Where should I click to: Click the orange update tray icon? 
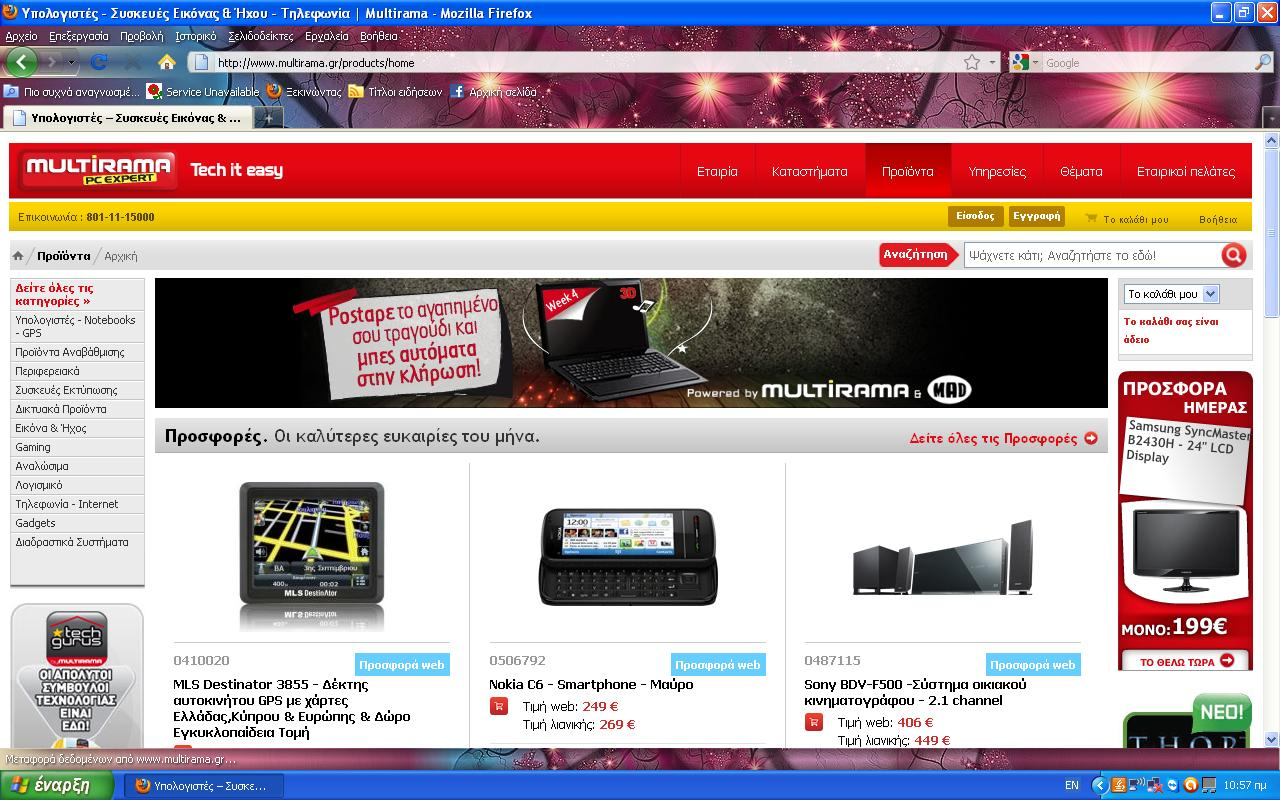pyautogui.click(x=1191, y=785)
